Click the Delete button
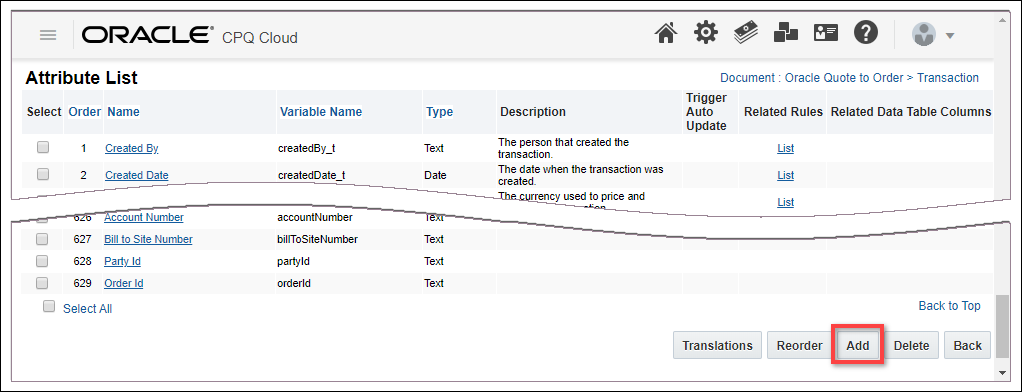This screenshot has width=1022, height=392. 911,346
